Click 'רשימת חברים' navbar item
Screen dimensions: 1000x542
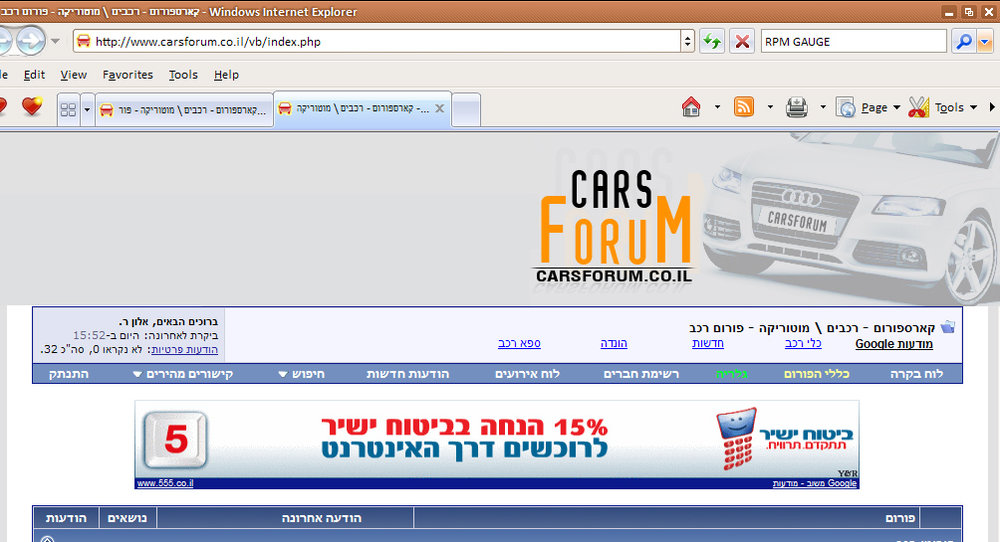641,374
